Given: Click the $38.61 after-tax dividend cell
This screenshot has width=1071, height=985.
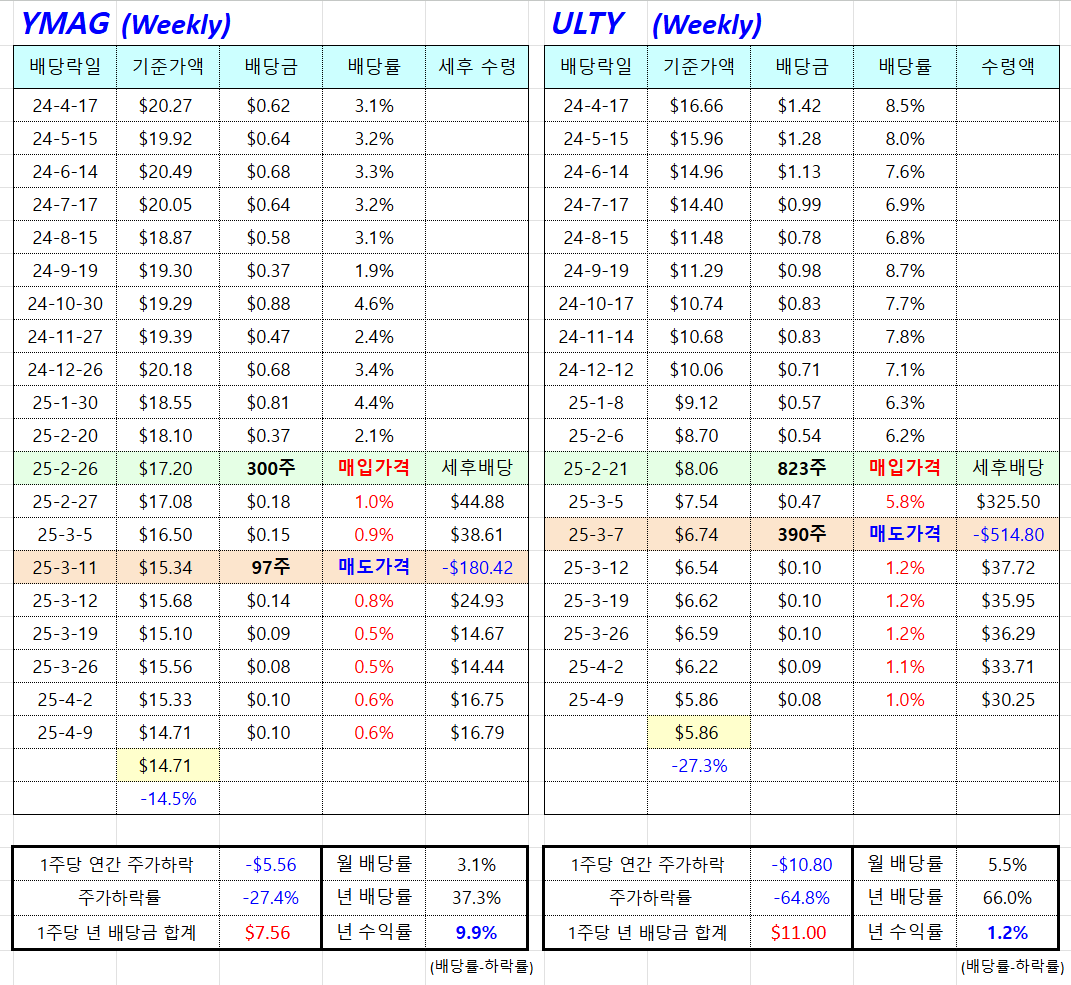Looking at the screenshot, I should (477, 534).
